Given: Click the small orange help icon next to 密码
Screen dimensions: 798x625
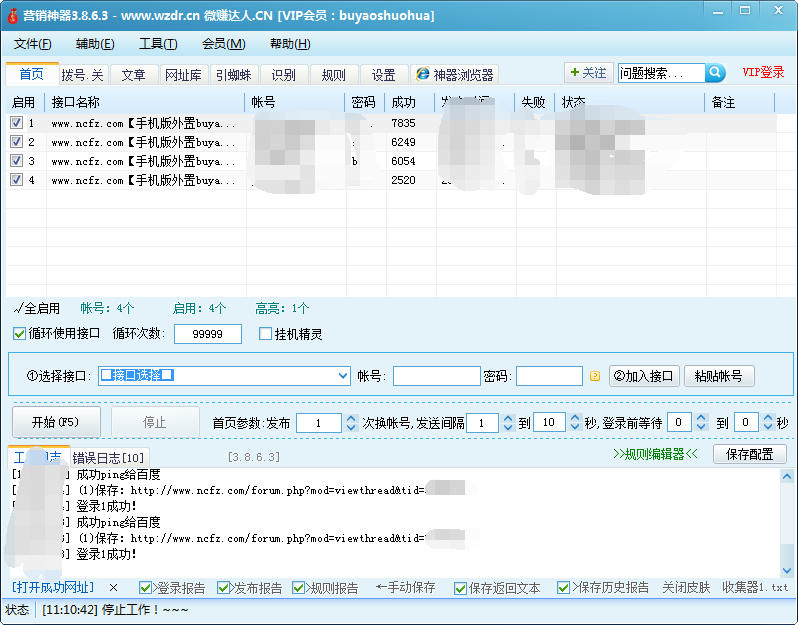Looking at the screenshot, I should click(594, 376).
